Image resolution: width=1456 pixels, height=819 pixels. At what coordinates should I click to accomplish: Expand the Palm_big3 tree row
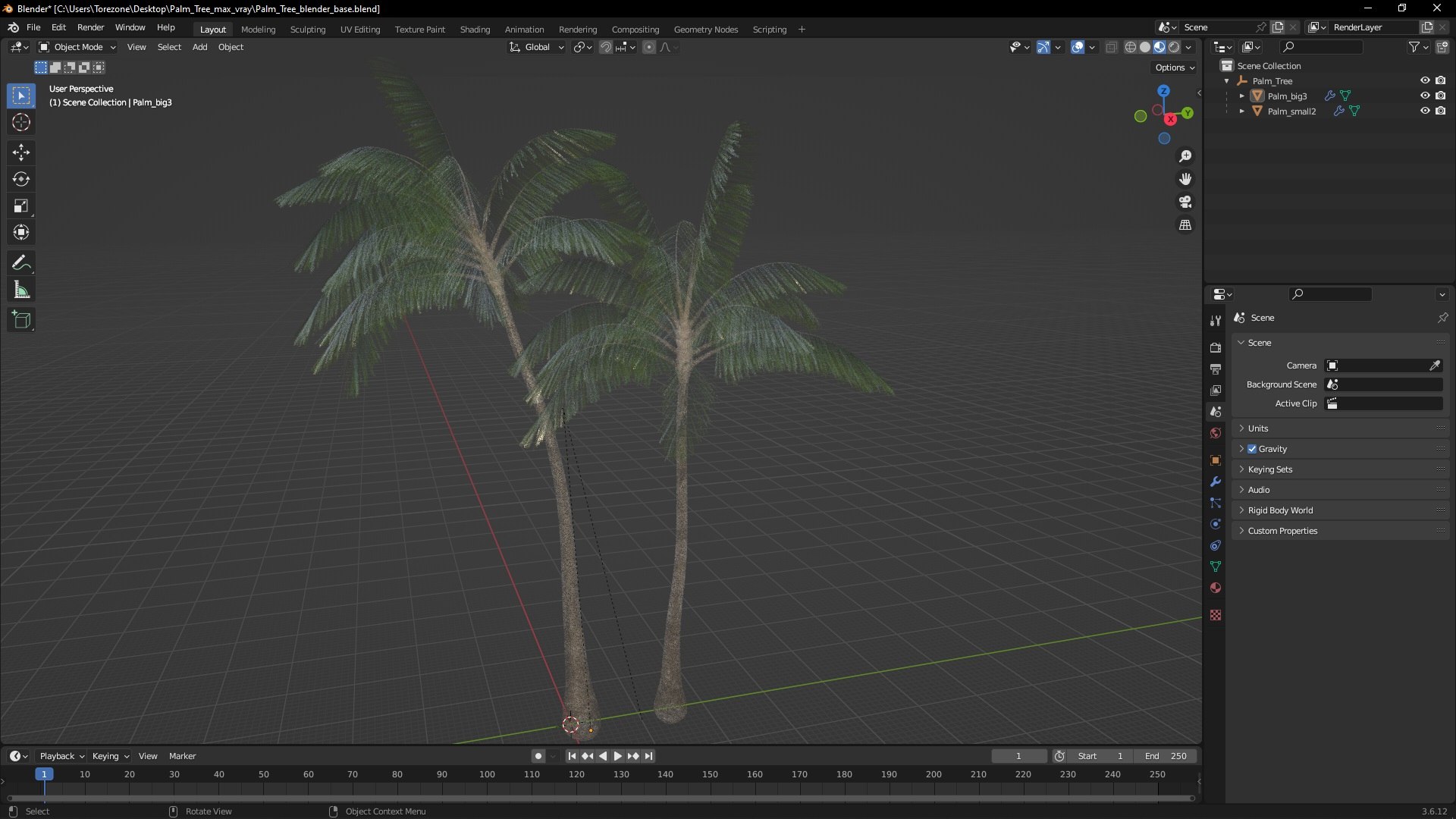click(x=1241, y=96)
